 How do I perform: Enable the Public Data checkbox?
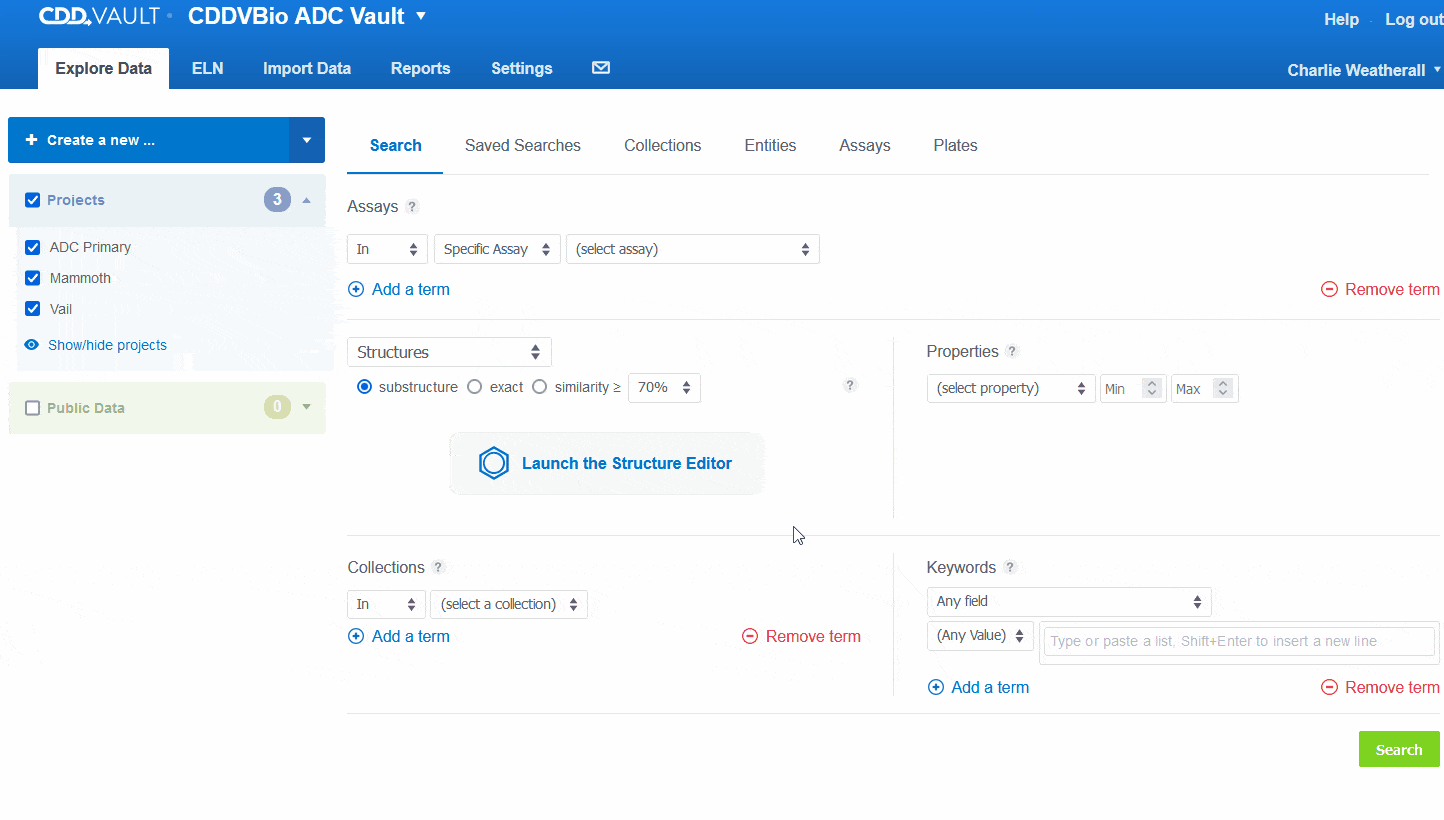tap(30, 407)
